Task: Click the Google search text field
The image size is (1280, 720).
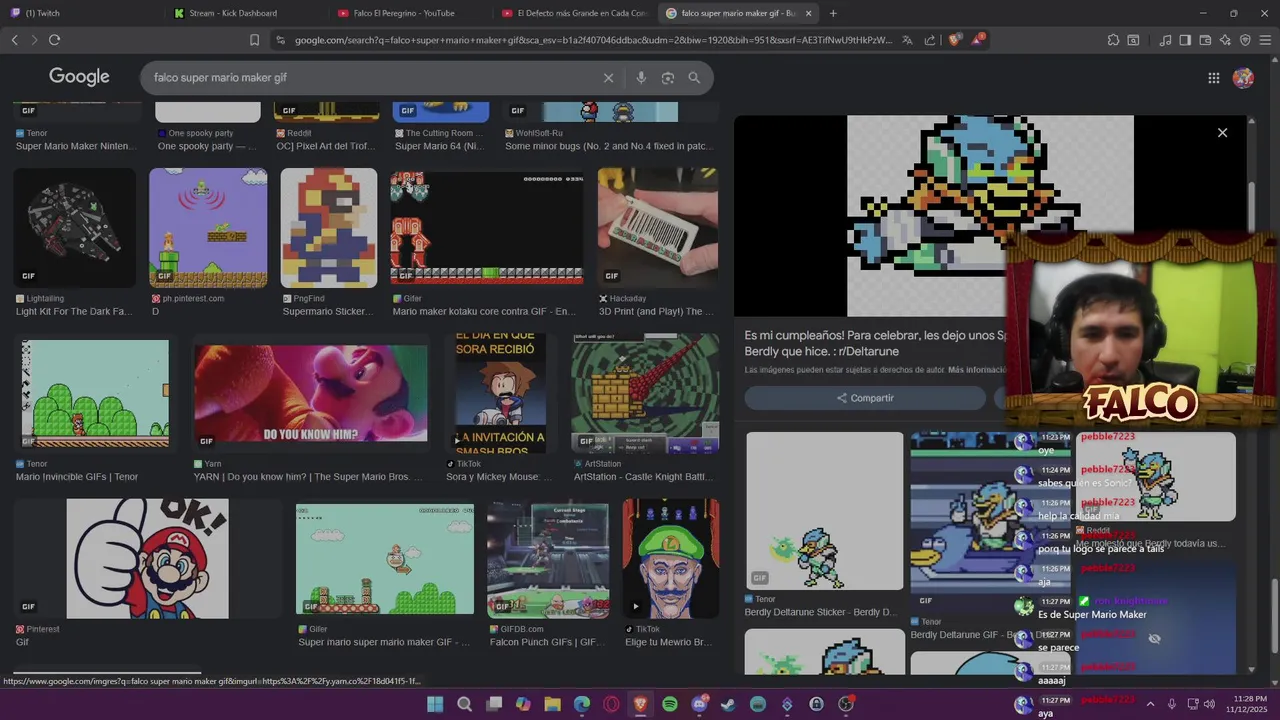Action: pos(370,78)
